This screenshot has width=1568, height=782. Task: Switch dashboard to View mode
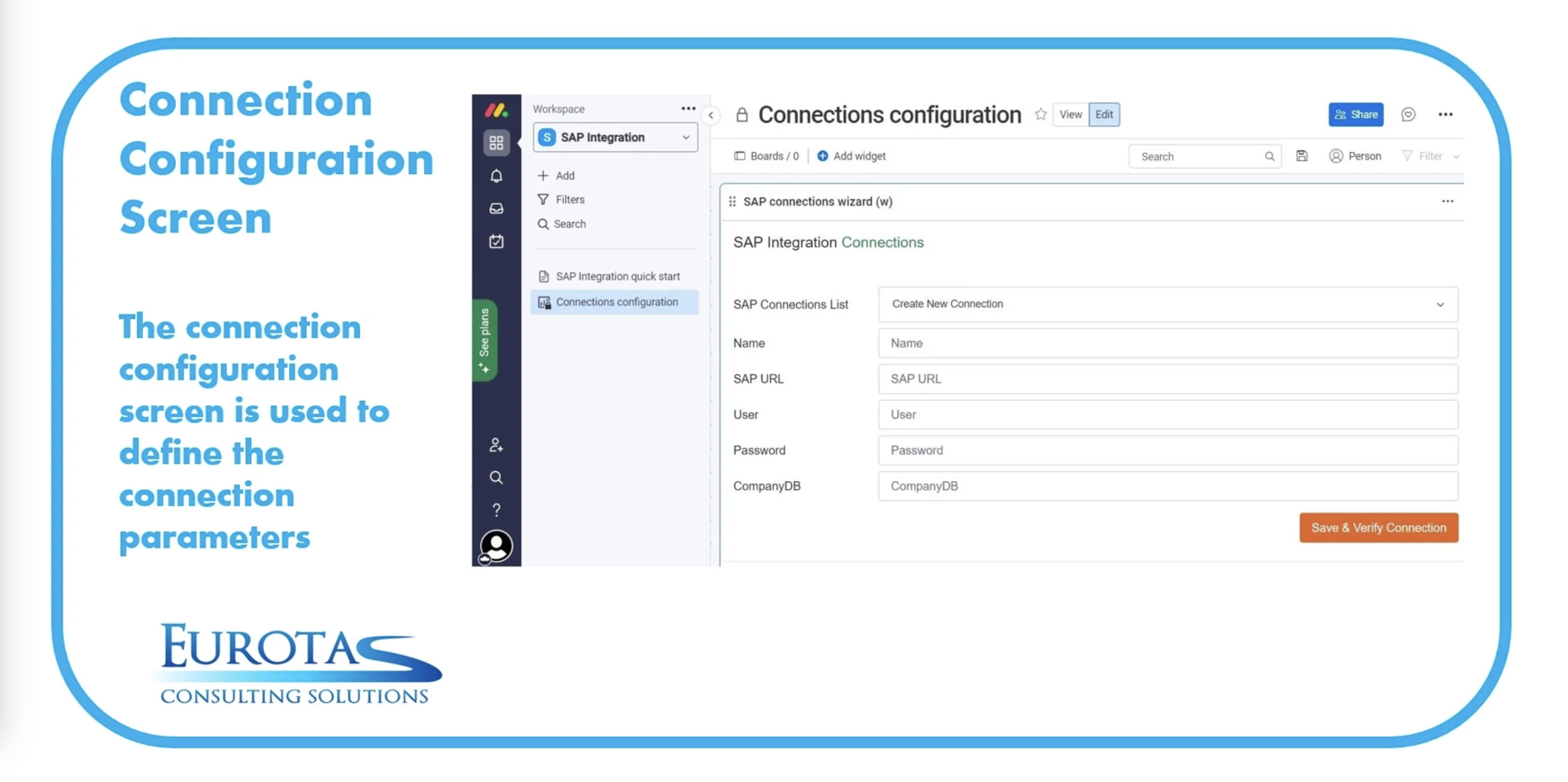coord(1070,115)
